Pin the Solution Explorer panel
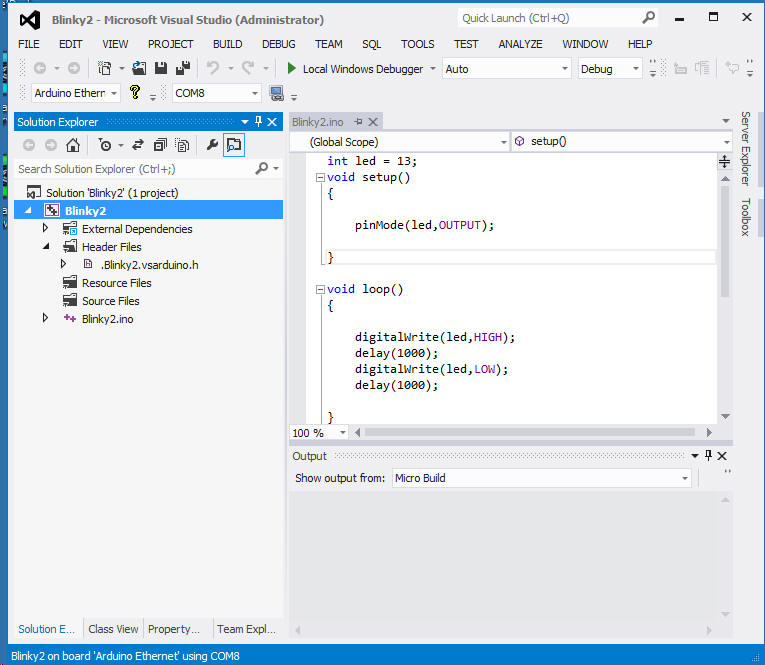The height and width of the screenshot is (665, 765). pyautogui.click(x=259, y=121)
